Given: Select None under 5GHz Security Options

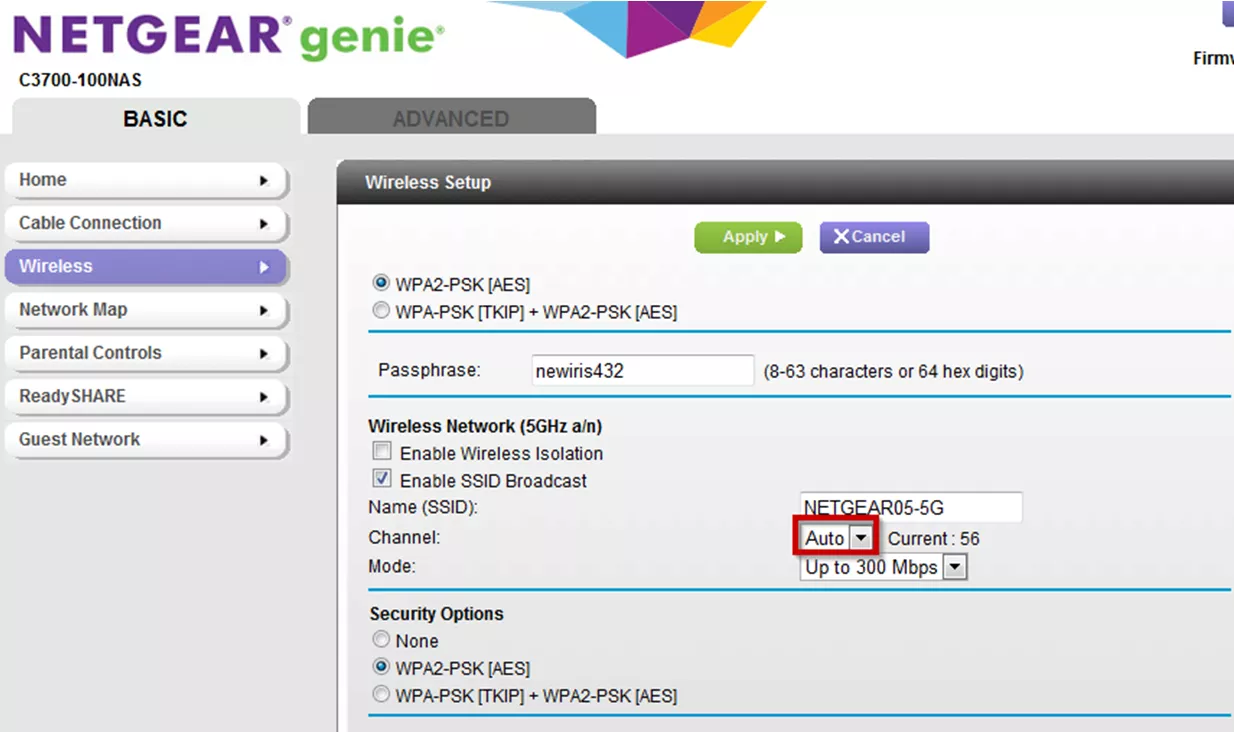Looking at the screenshot, I should tap(381, 640).
